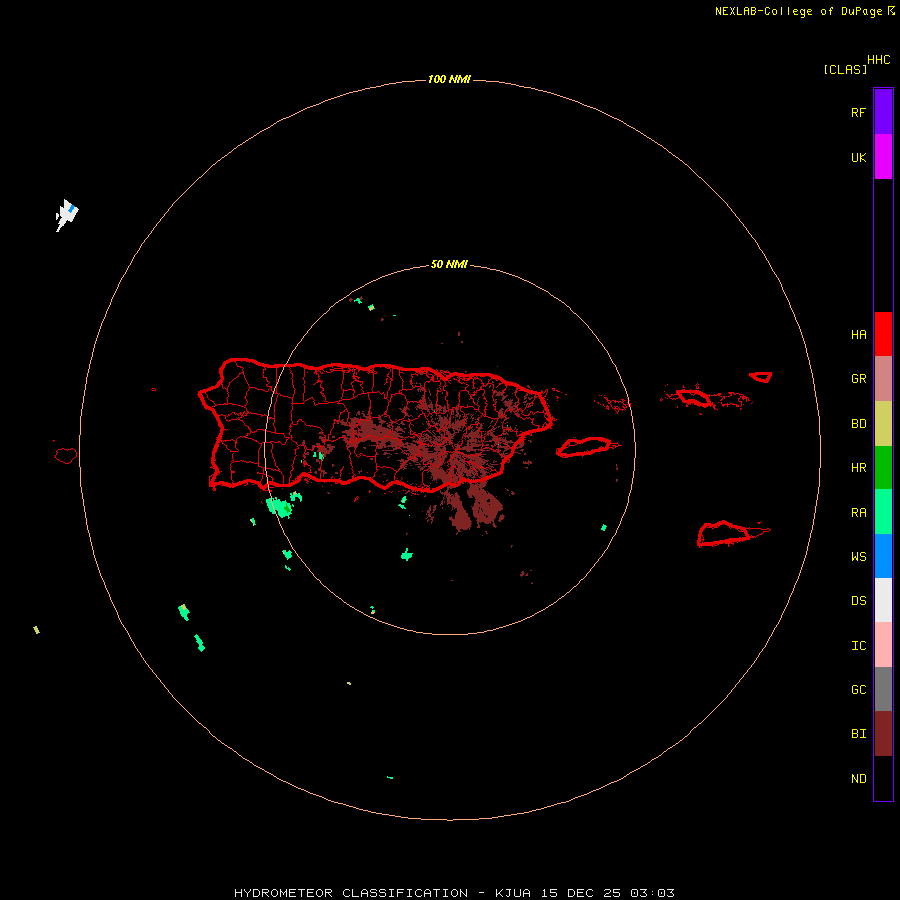
Task: Click the WS blue legend swatch
Action: tap(883, 556)
